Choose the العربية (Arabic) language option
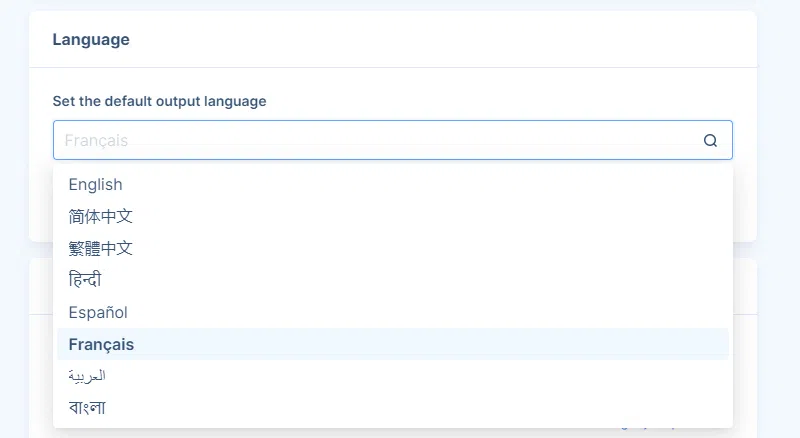 (87, 376)
